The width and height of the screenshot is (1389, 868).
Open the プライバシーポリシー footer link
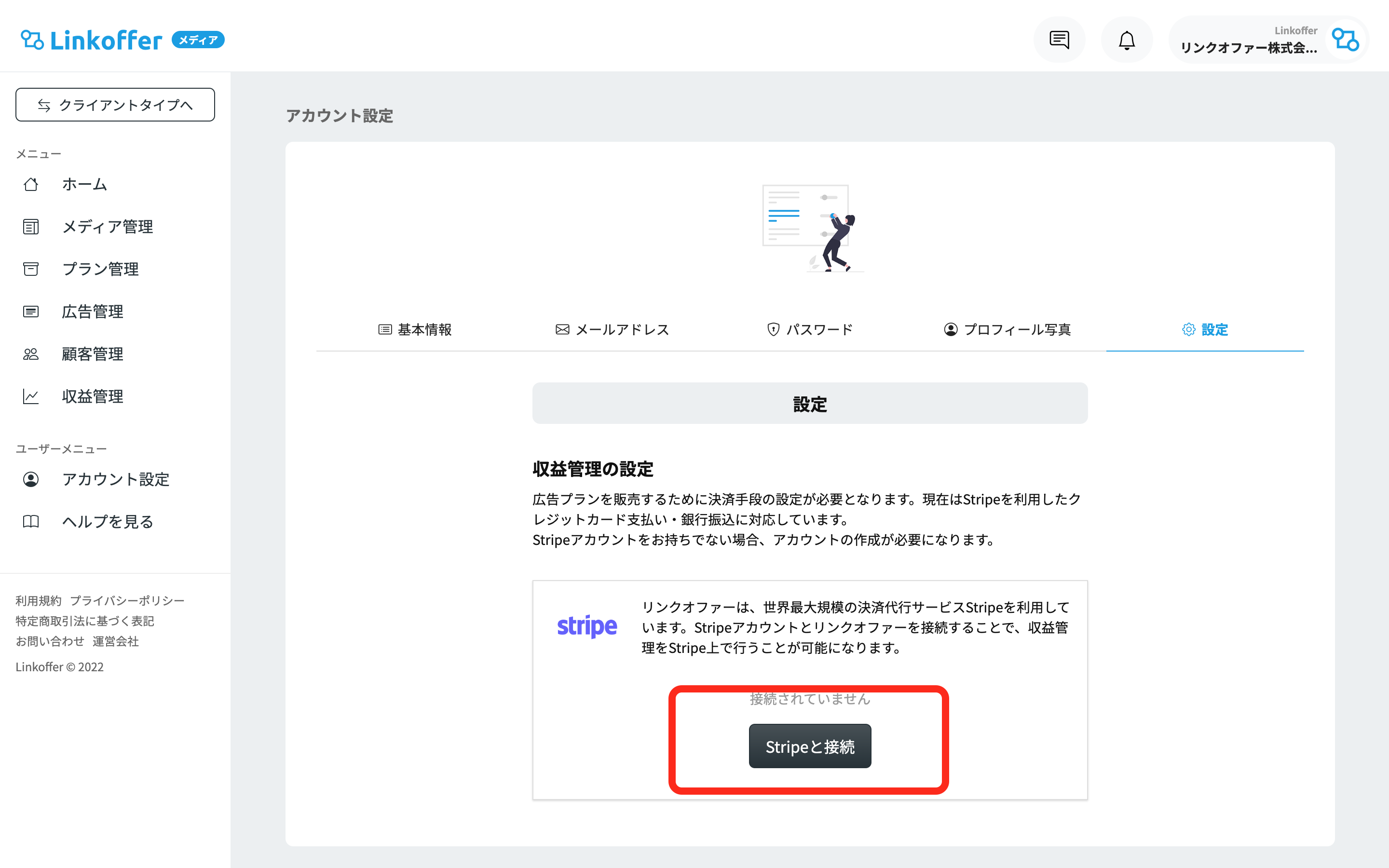point(127,600)
